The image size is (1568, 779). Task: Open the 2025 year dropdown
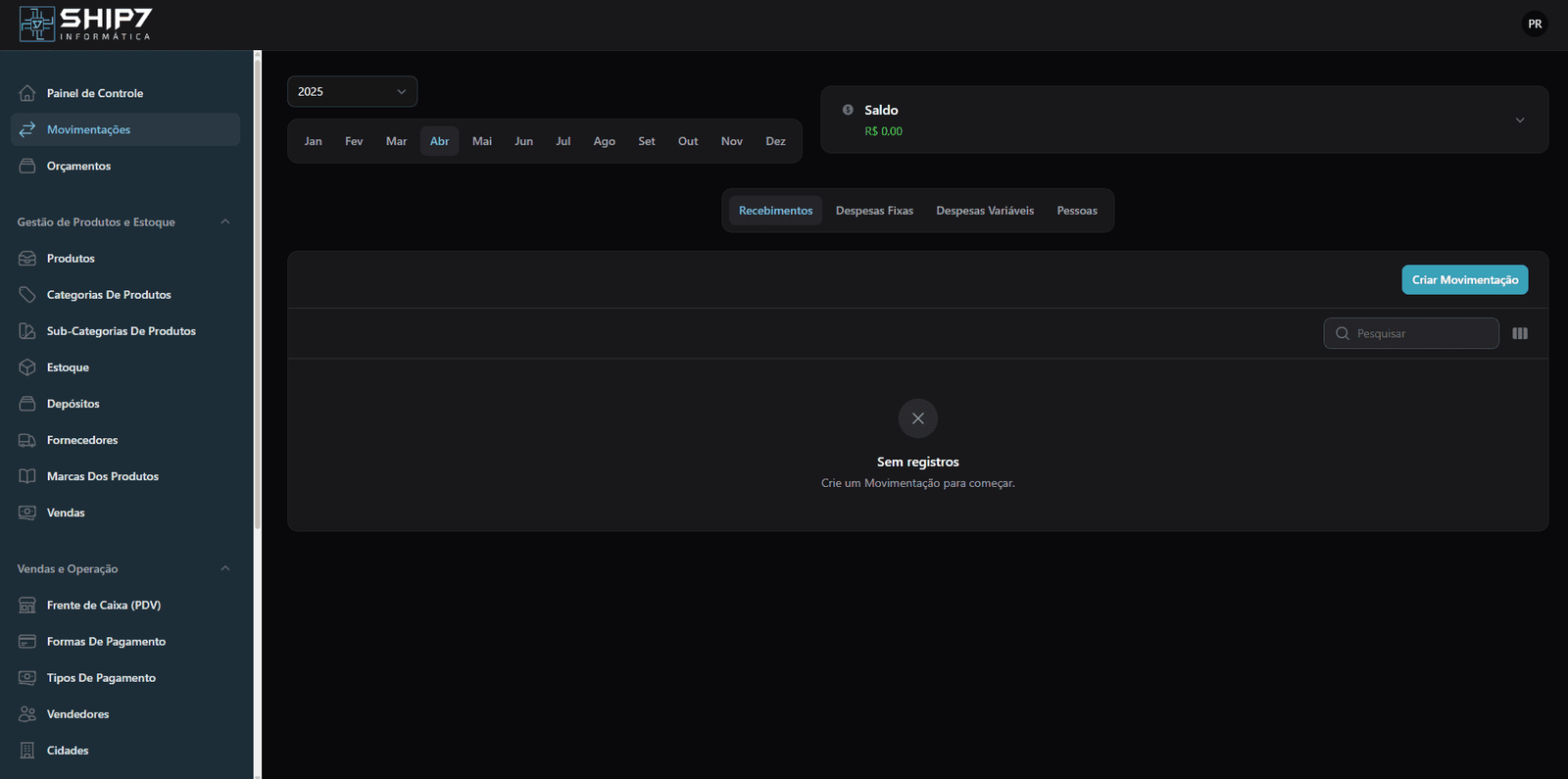pyautogui.click(x=352, y=91)
